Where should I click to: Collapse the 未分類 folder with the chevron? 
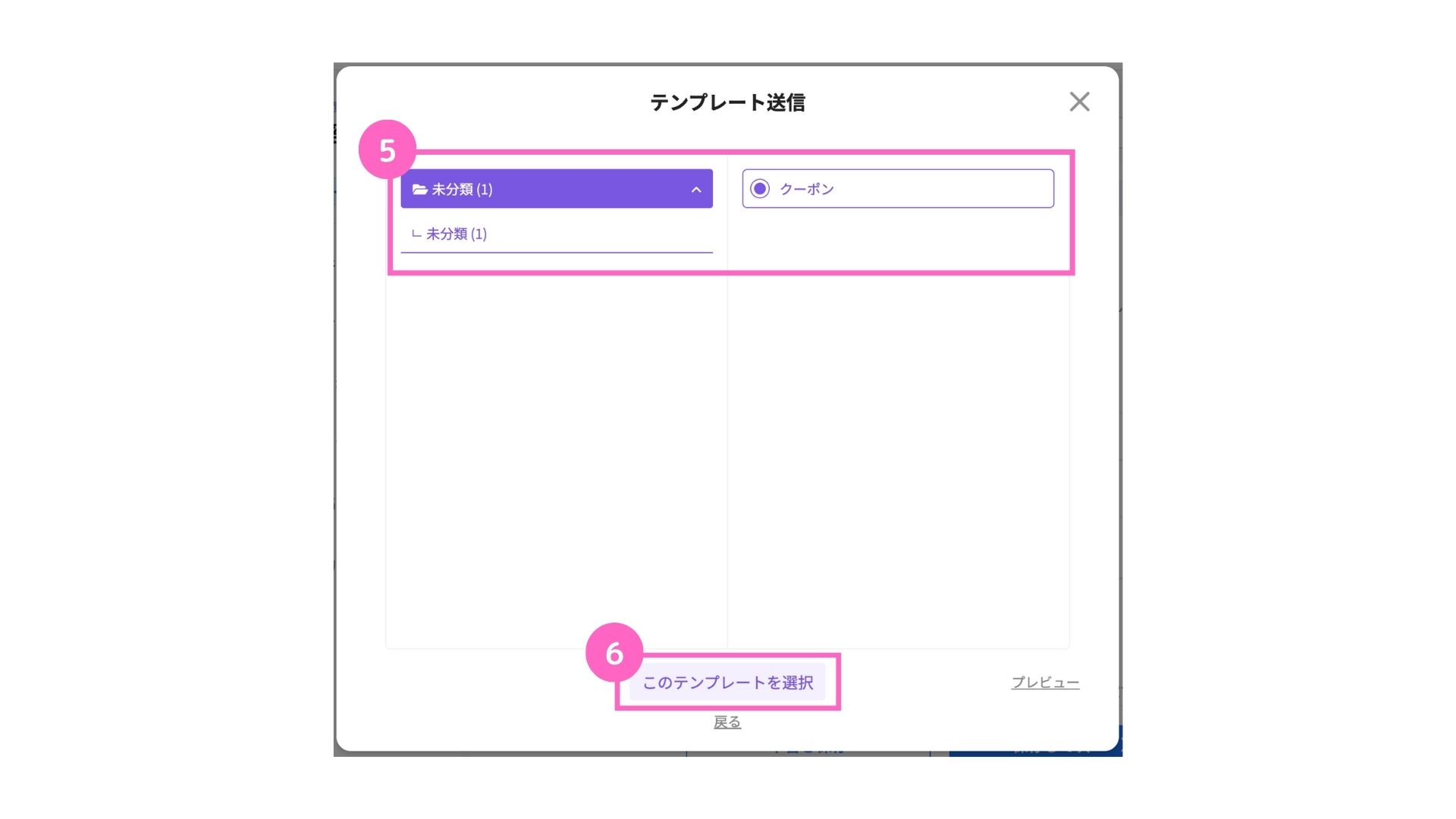(696, 190)
